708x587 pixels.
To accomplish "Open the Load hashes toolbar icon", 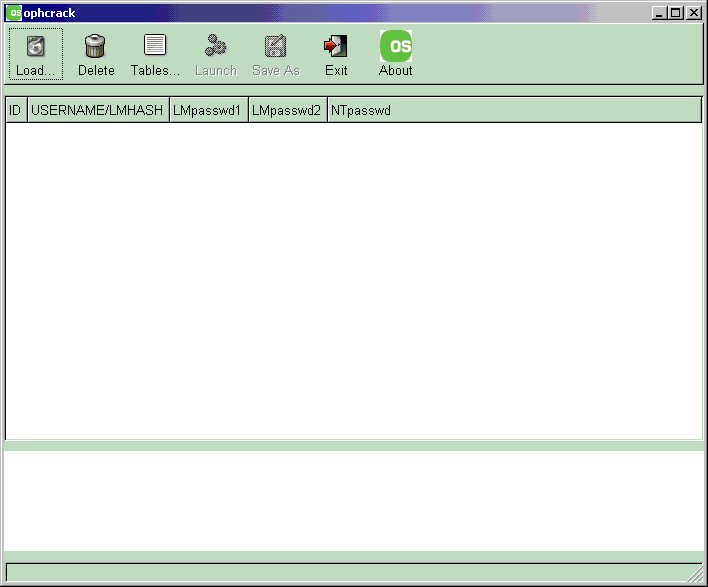I will 36,47.
